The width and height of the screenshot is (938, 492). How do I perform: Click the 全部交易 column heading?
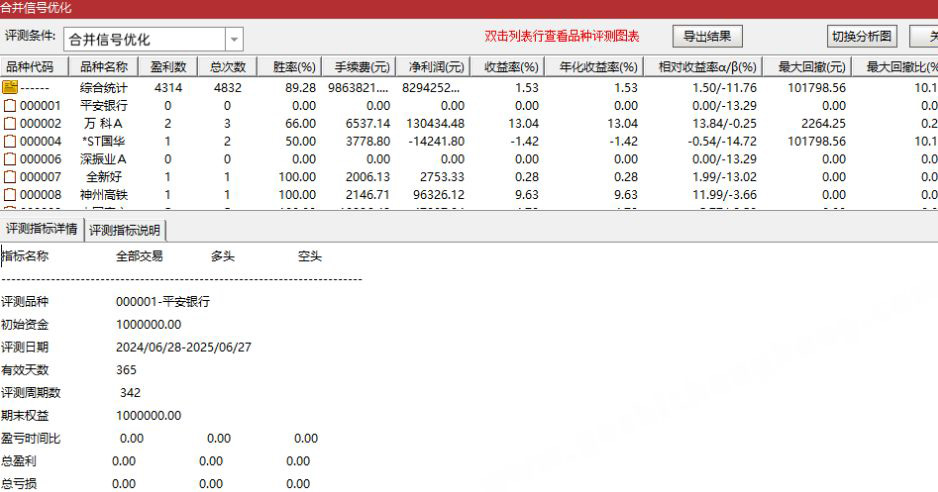pos(139,256)
